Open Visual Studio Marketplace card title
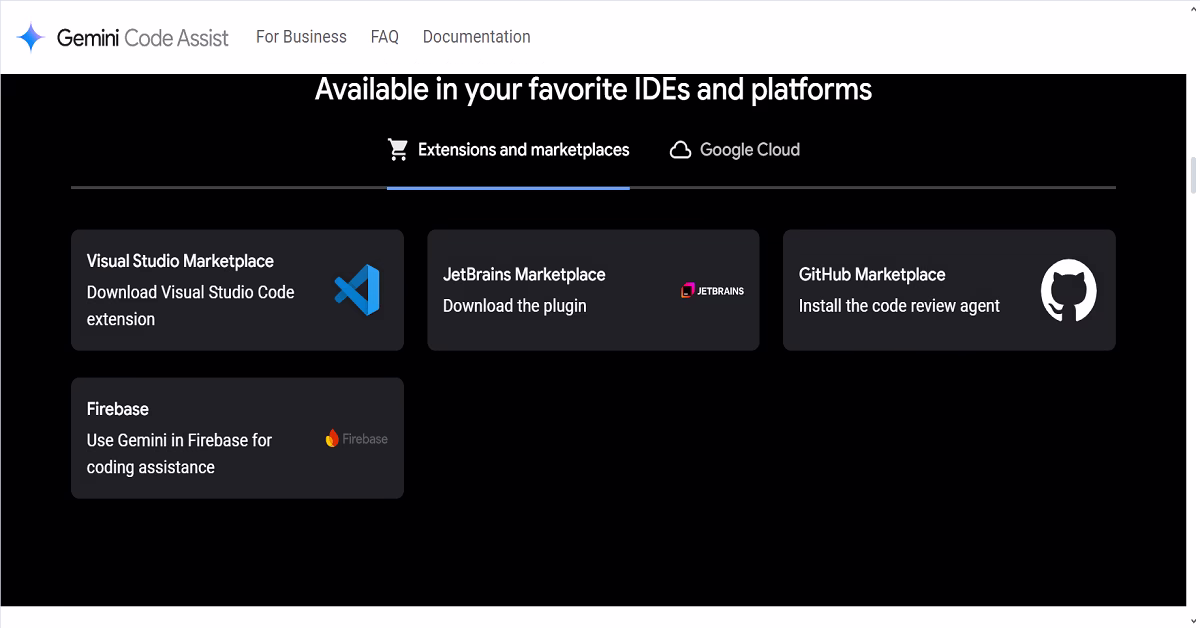Screen dimensions: 1200x628 click(180, 261)
